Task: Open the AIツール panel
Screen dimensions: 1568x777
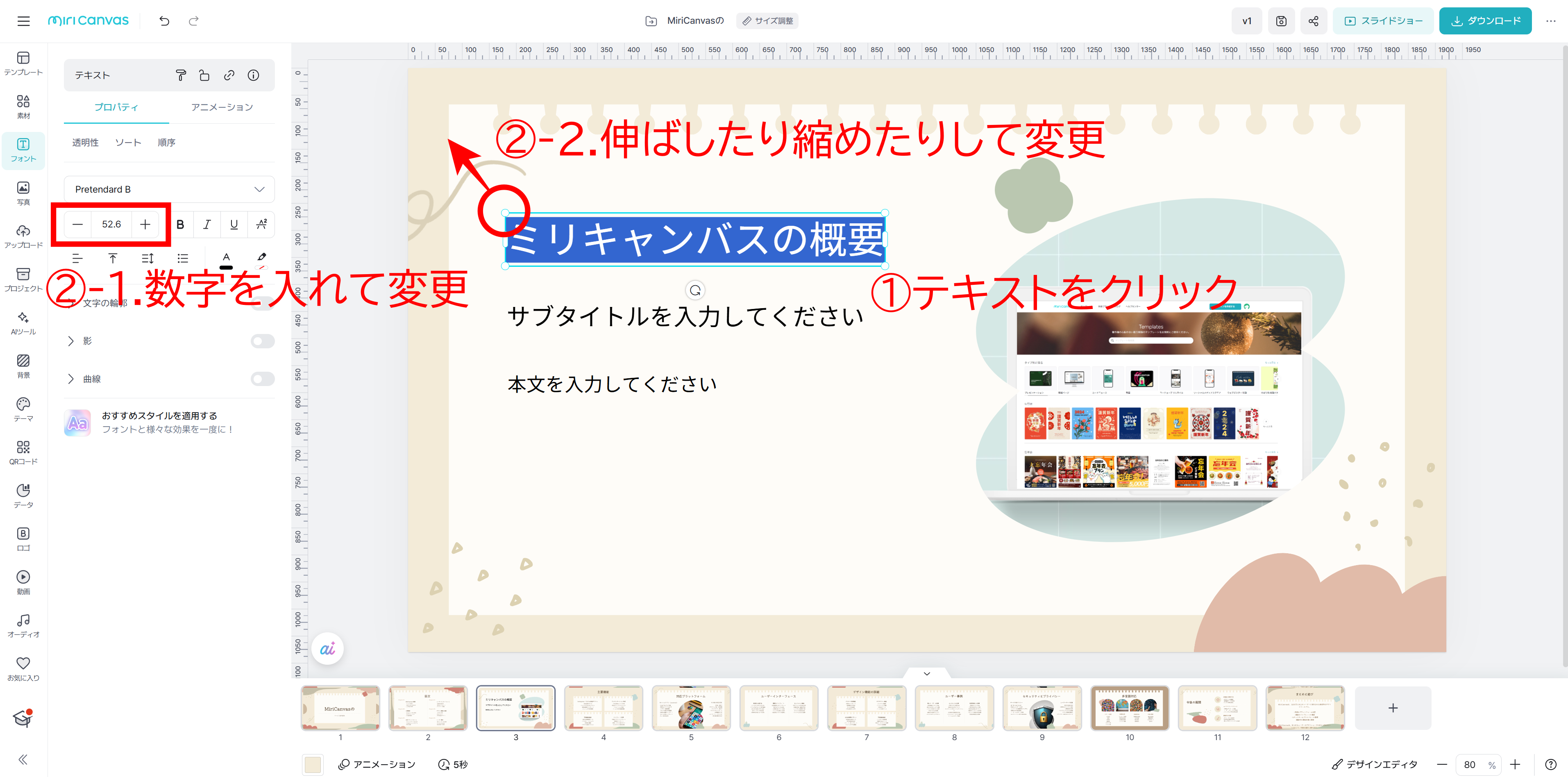Action: pyautogui.click(x=23, y=323)
